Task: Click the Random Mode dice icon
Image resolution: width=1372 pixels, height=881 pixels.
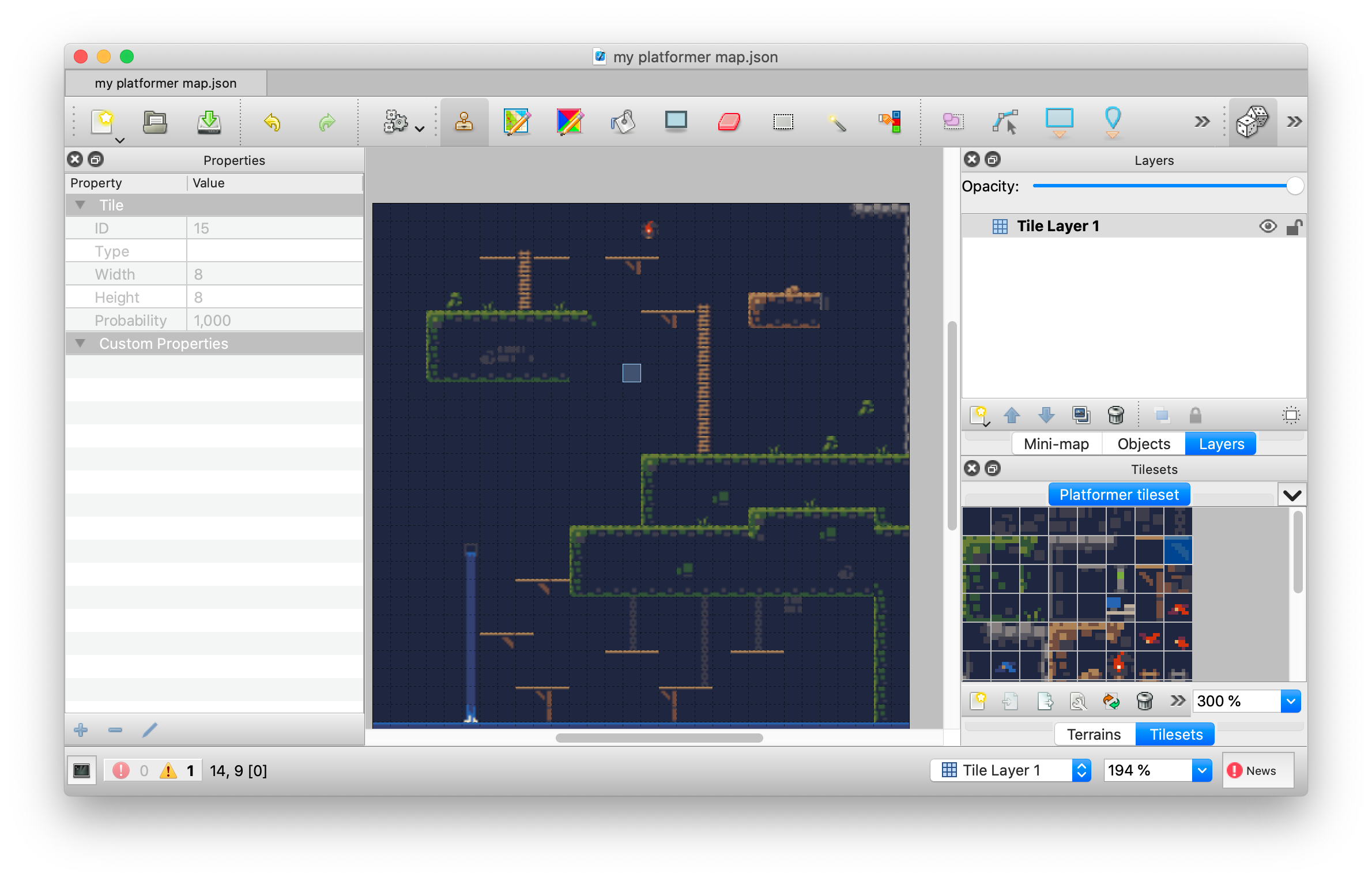Action: [1252, 122]
